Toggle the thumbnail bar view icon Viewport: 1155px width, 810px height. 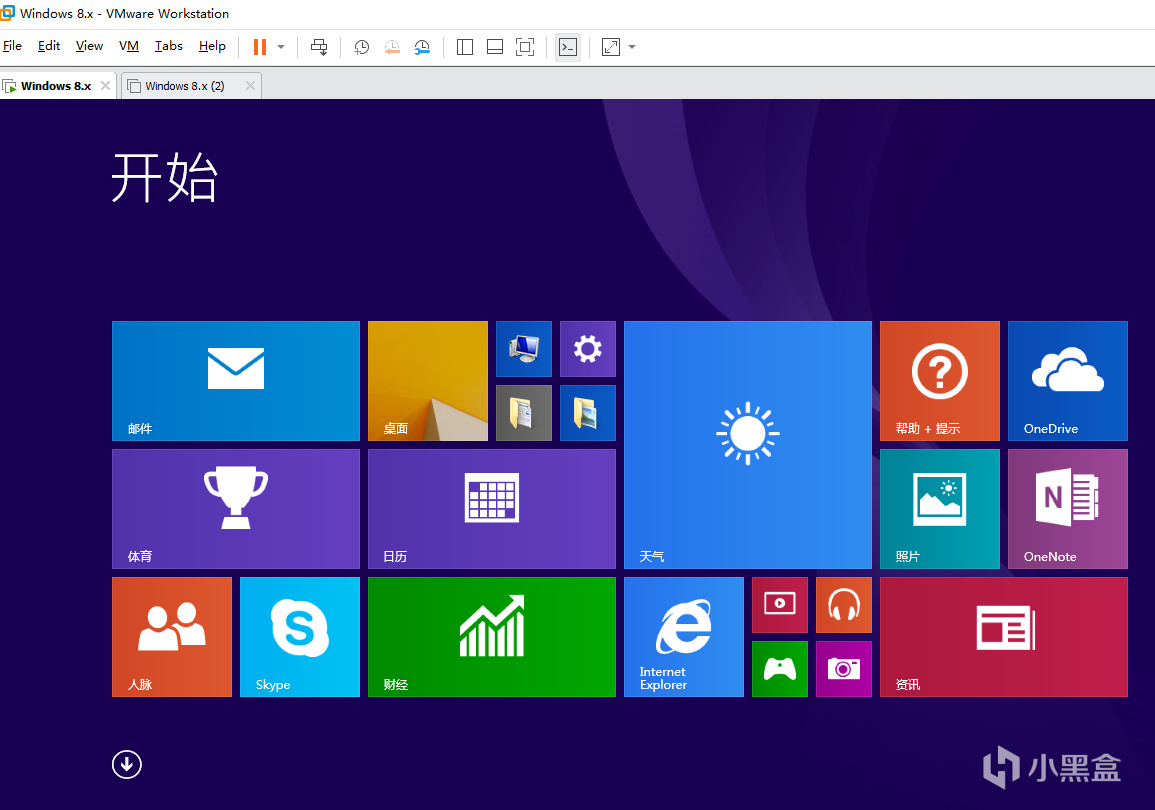495,47
